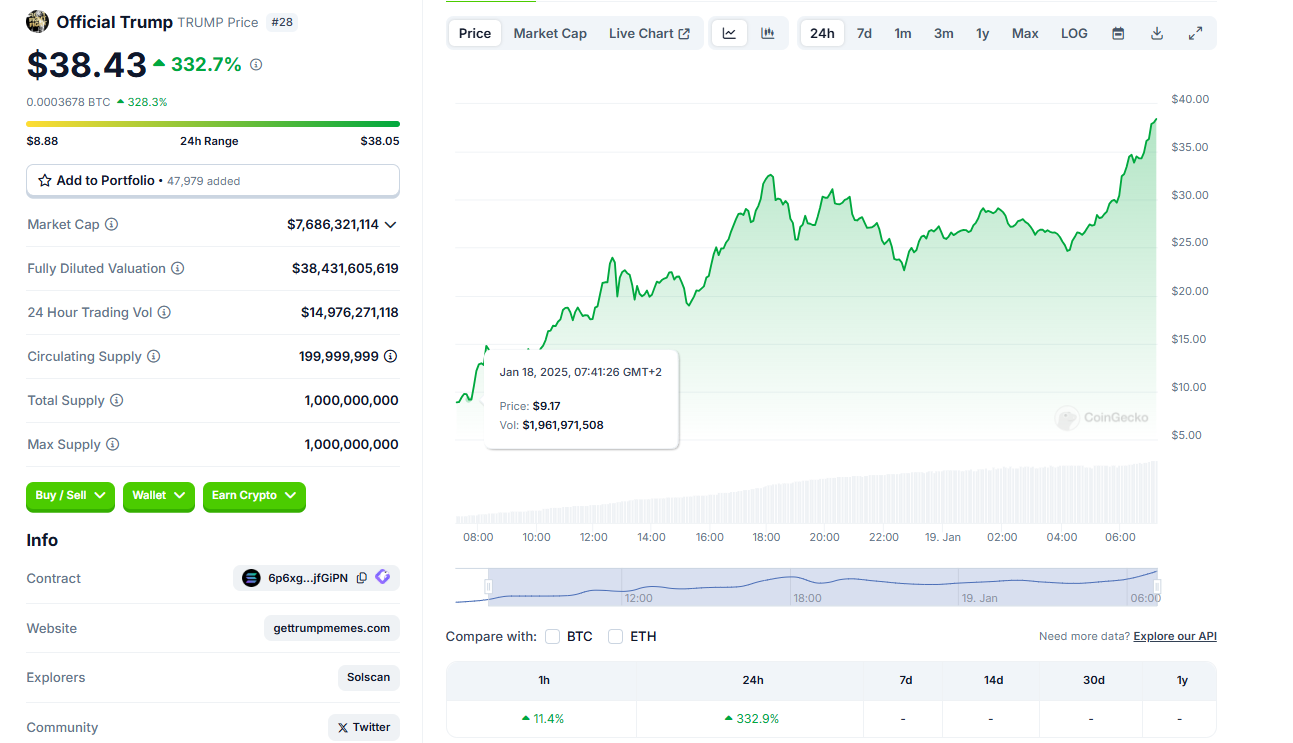Switch to line chart view icon

pos(730,33)
